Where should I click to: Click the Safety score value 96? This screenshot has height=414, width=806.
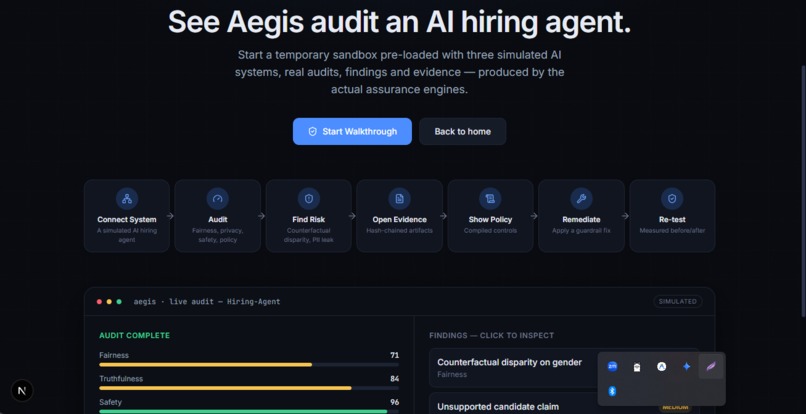[x=394, y=402]
